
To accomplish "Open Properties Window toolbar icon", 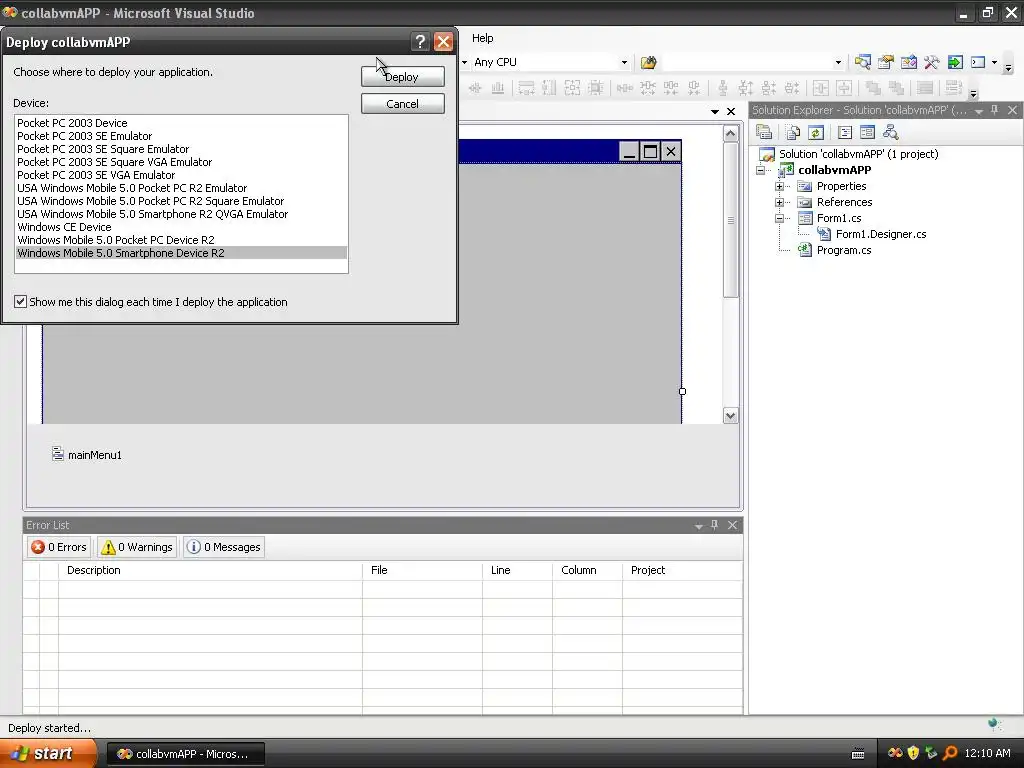I will tap(886, 62).
